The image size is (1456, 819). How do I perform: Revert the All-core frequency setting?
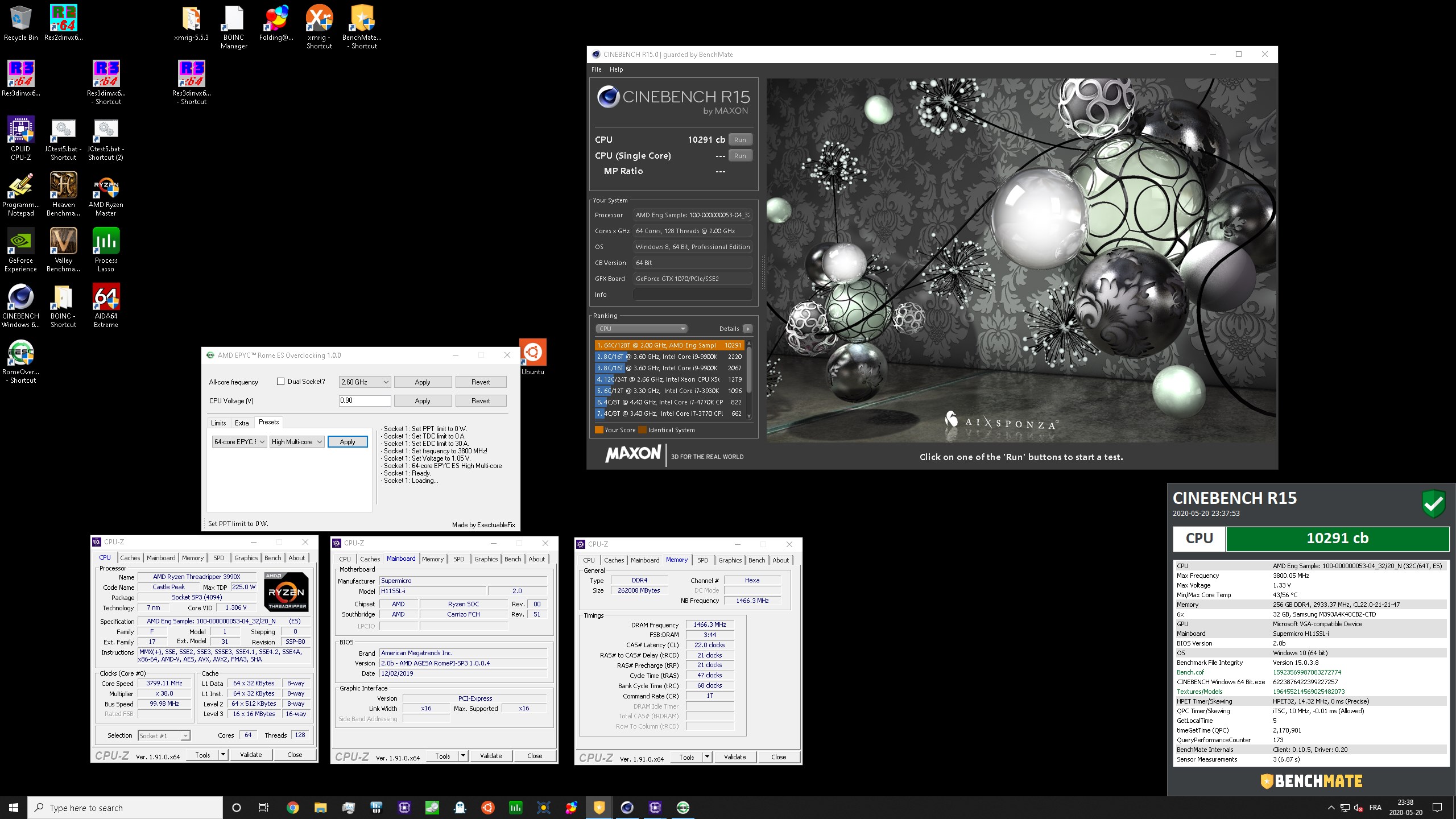point(481,382)
